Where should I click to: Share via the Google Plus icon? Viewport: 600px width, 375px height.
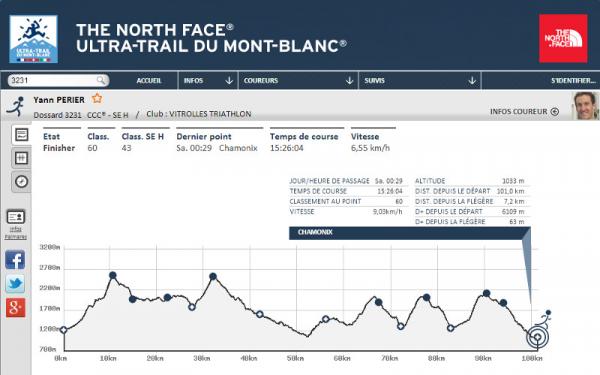15,308
